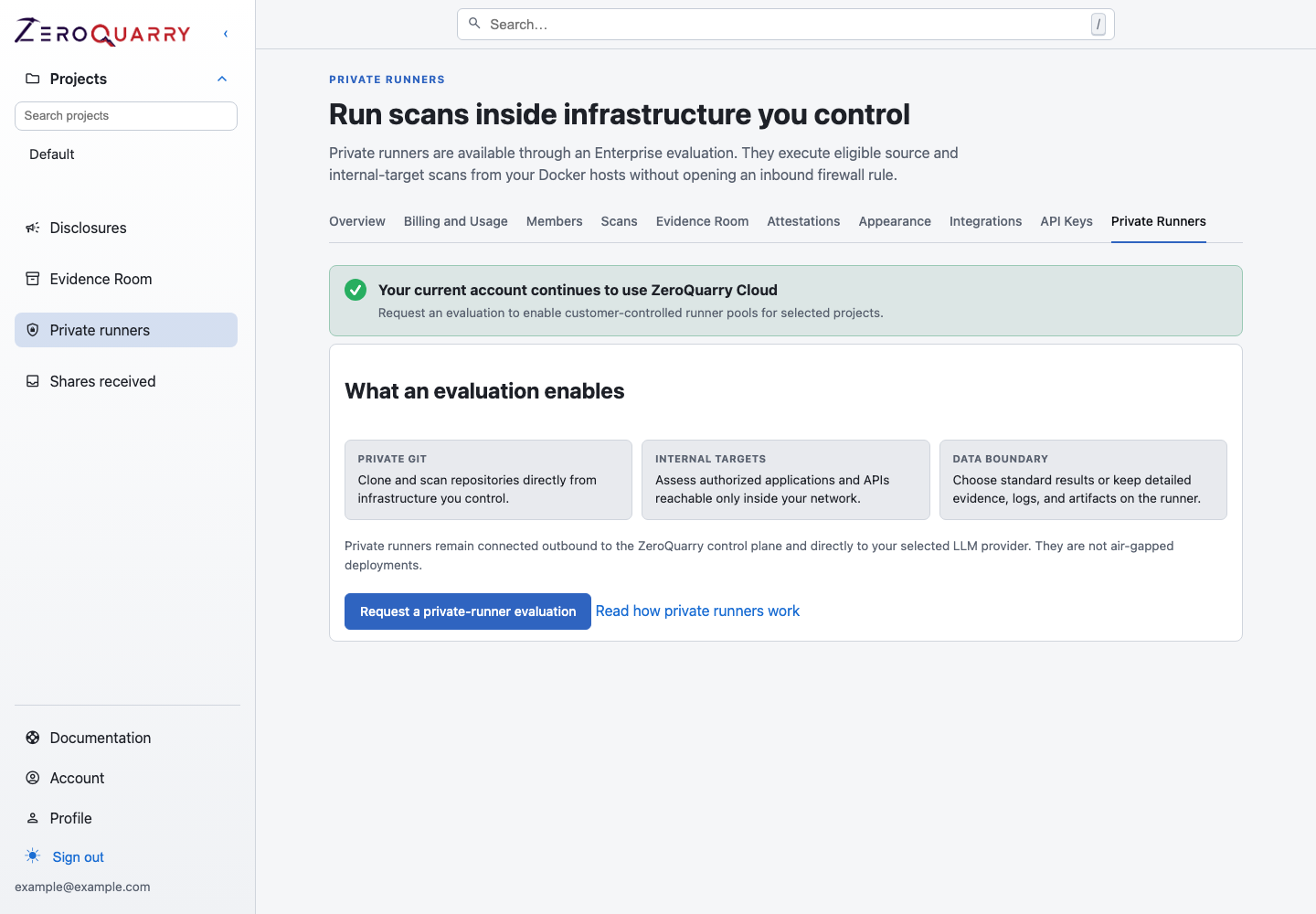
Task: Click the magnifier icon in search bar
Action: point(474,24)
